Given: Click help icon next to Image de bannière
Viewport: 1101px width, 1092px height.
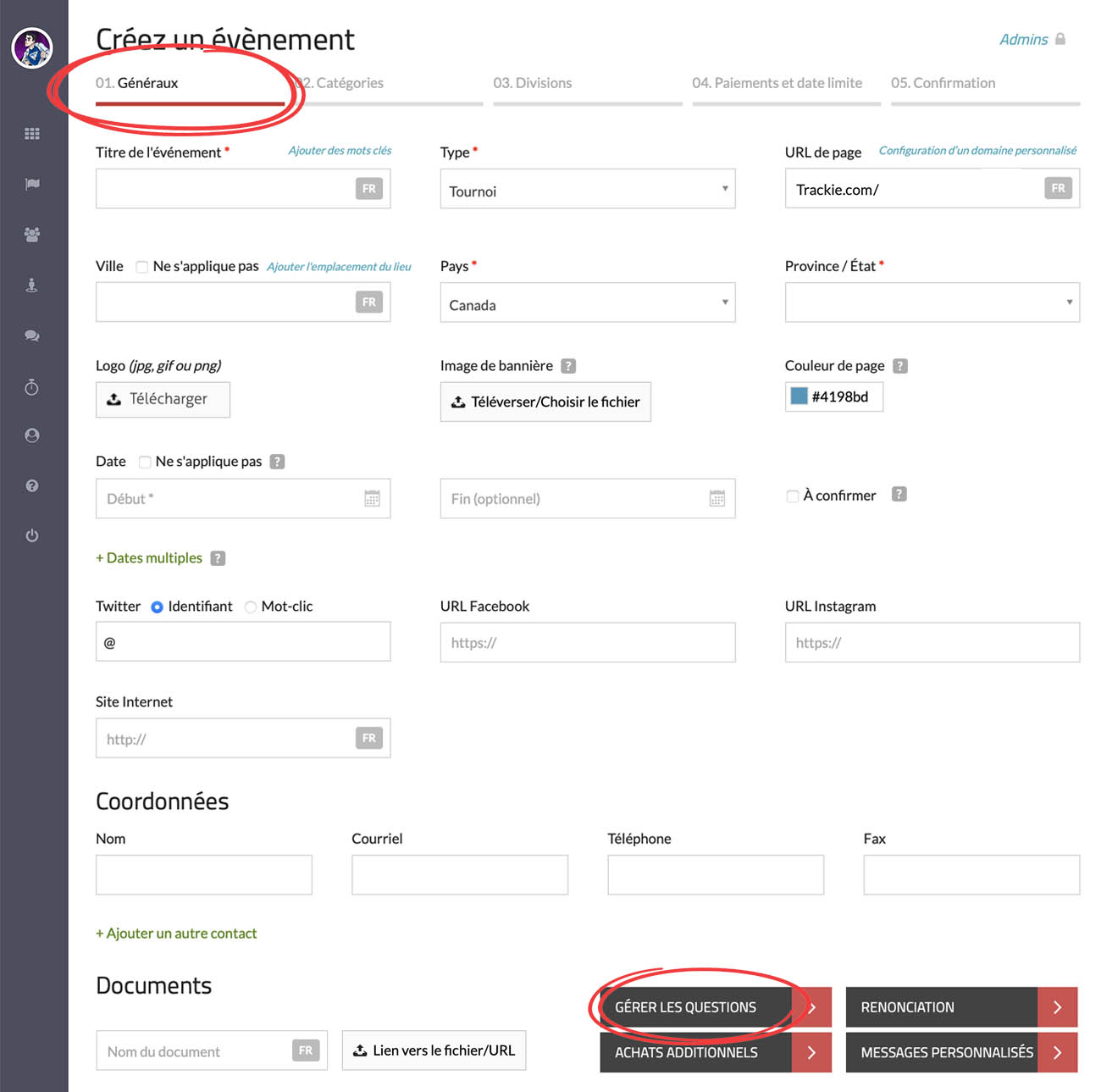Looking at the screenshot, I should pos(568,366).
